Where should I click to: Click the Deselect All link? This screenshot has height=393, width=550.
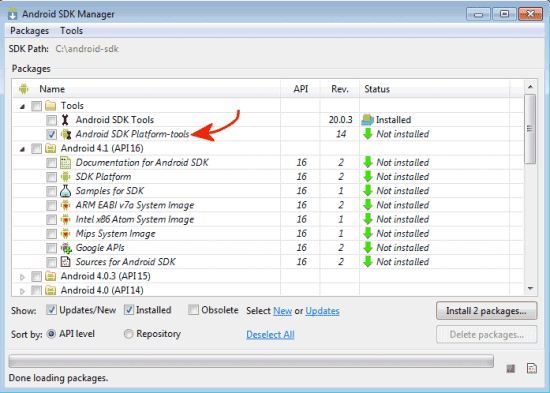[270, 335]
